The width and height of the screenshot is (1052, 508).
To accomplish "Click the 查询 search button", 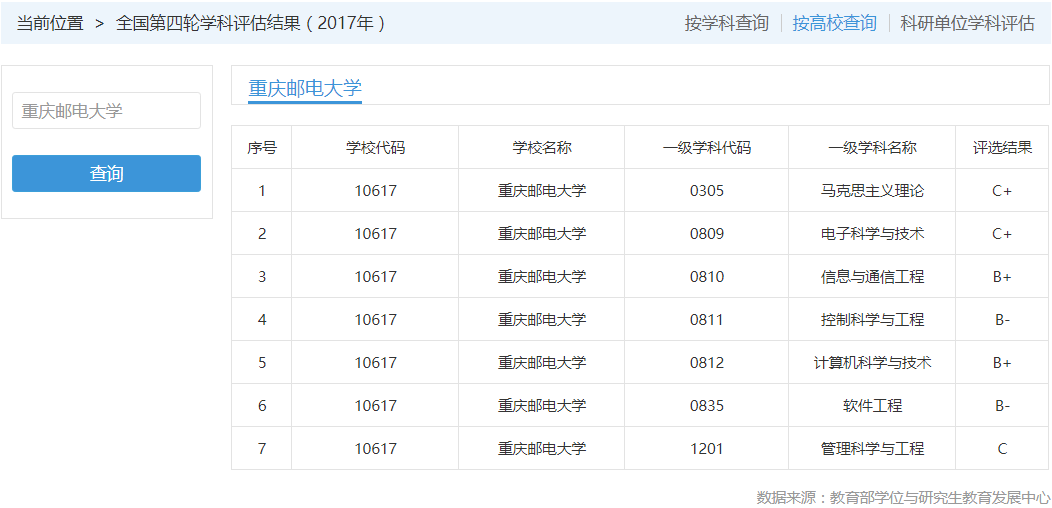I will [x=106, y=174].
